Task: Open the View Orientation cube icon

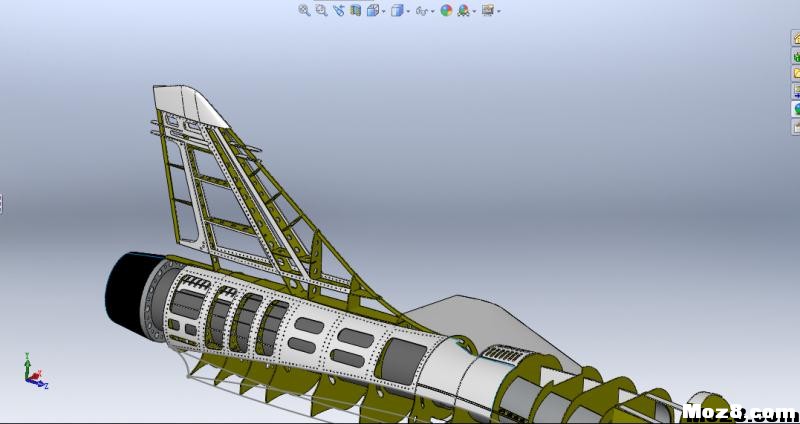Action: [x=373, y=10]
